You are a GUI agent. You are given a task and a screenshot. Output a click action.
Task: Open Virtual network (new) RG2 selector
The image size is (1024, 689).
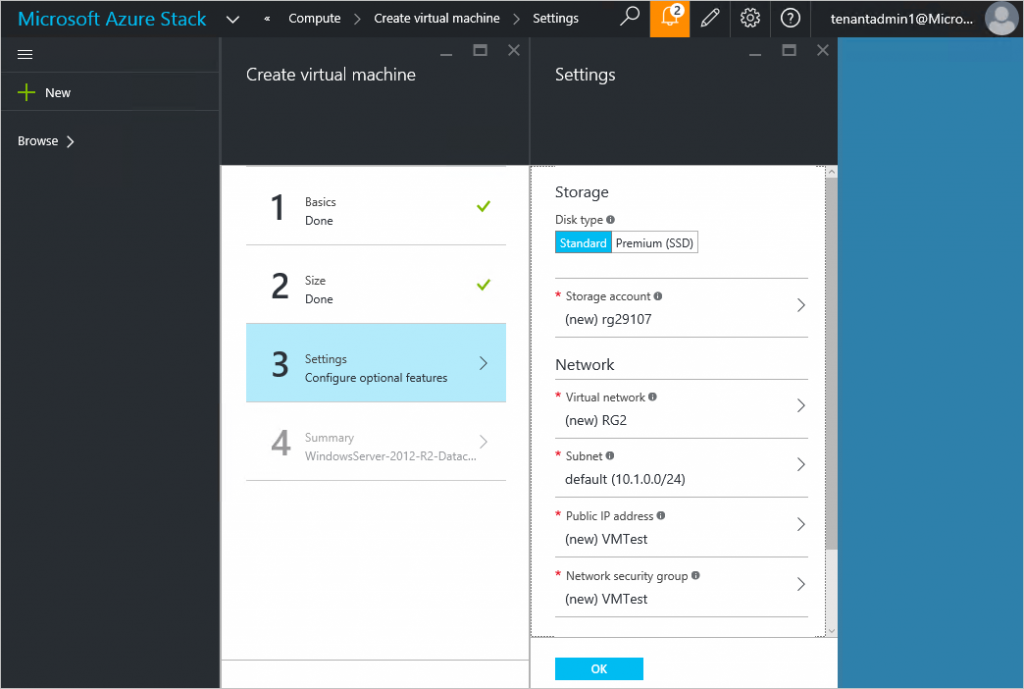(x=681, y=409)
